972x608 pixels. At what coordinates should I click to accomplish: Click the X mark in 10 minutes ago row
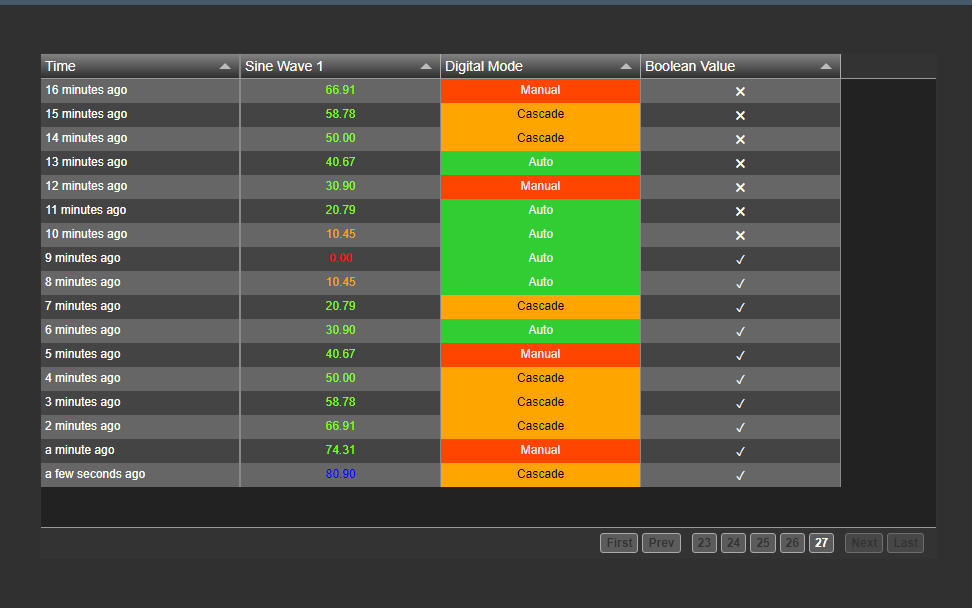coord(740,236)
